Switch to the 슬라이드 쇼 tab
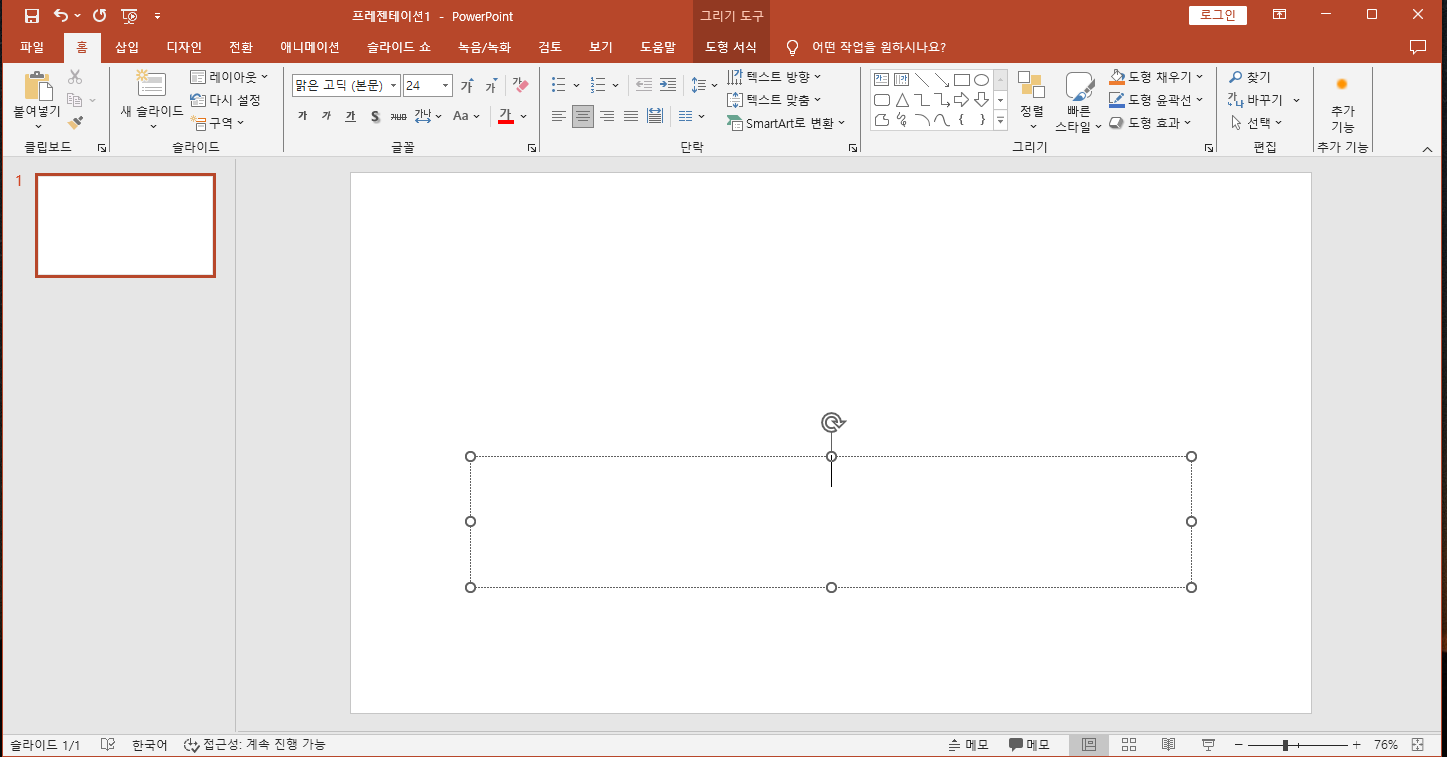This screenshot has width=1447, height=757. [398, 47]
